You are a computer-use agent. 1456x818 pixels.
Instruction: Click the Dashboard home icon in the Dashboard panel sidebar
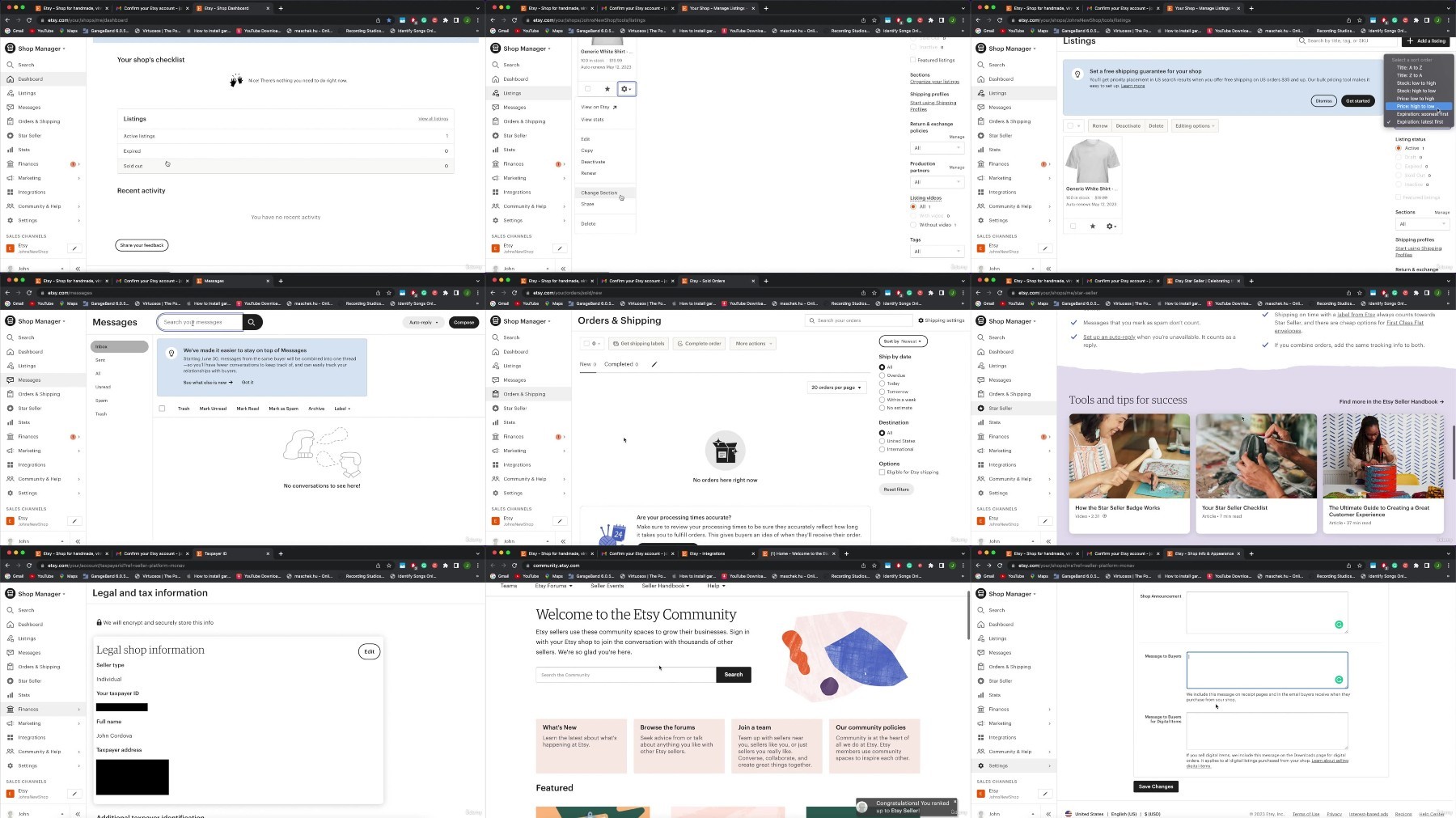click(x=10, y=79)
